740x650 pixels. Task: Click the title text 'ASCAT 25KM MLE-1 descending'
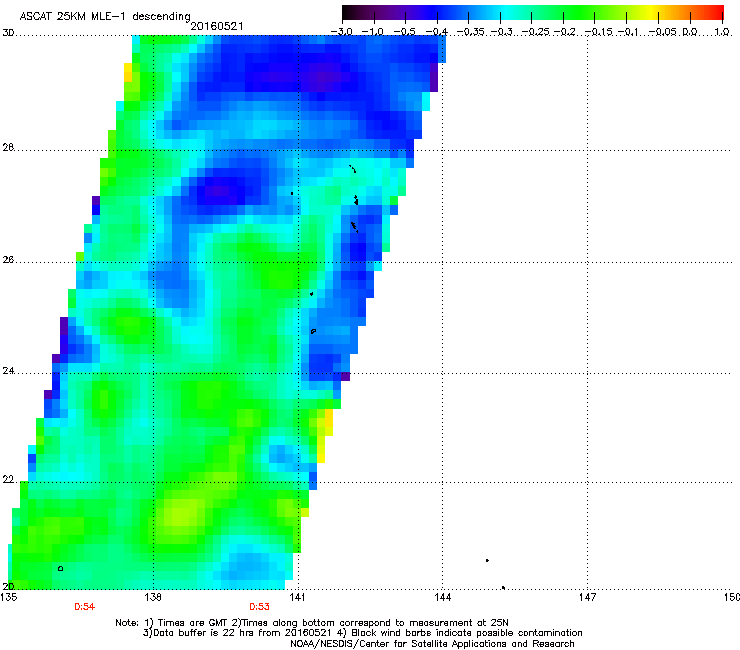[105, 17]
